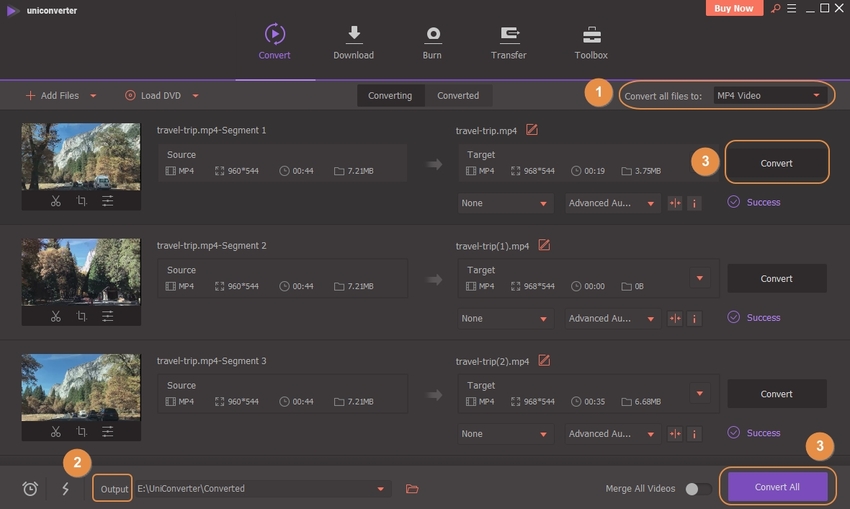Open the output folder icon

coord(412,489)
